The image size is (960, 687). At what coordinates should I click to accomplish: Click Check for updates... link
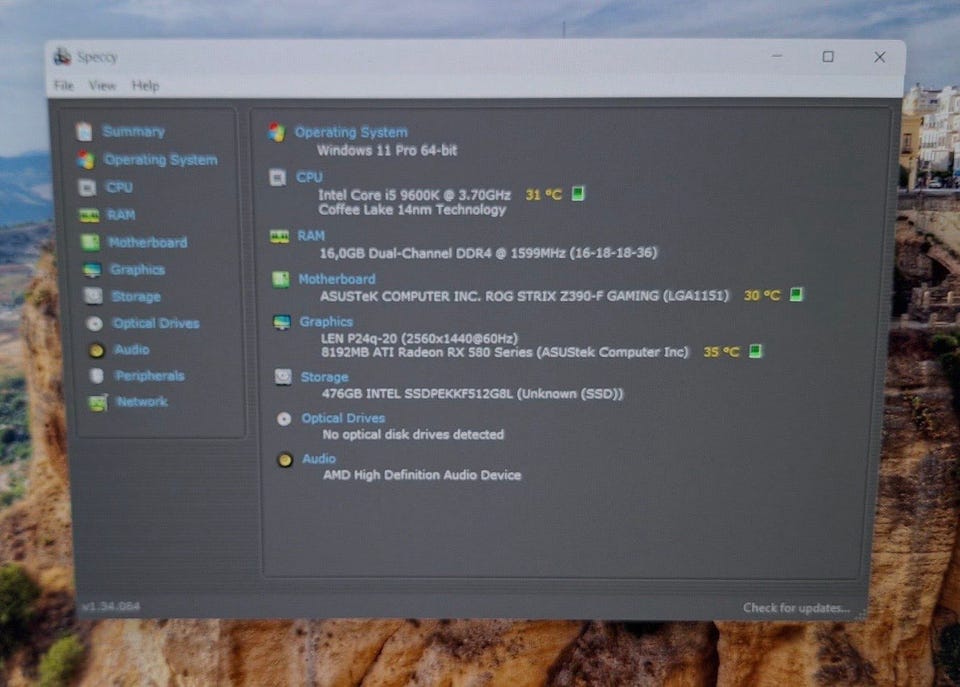(797, 608)
